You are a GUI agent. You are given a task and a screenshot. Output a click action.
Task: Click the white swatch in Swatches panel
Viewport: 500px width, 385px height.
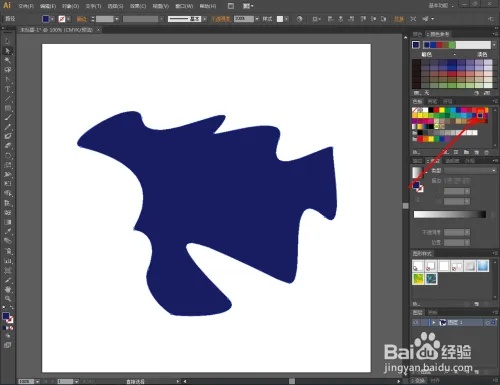tap(426, 110)
